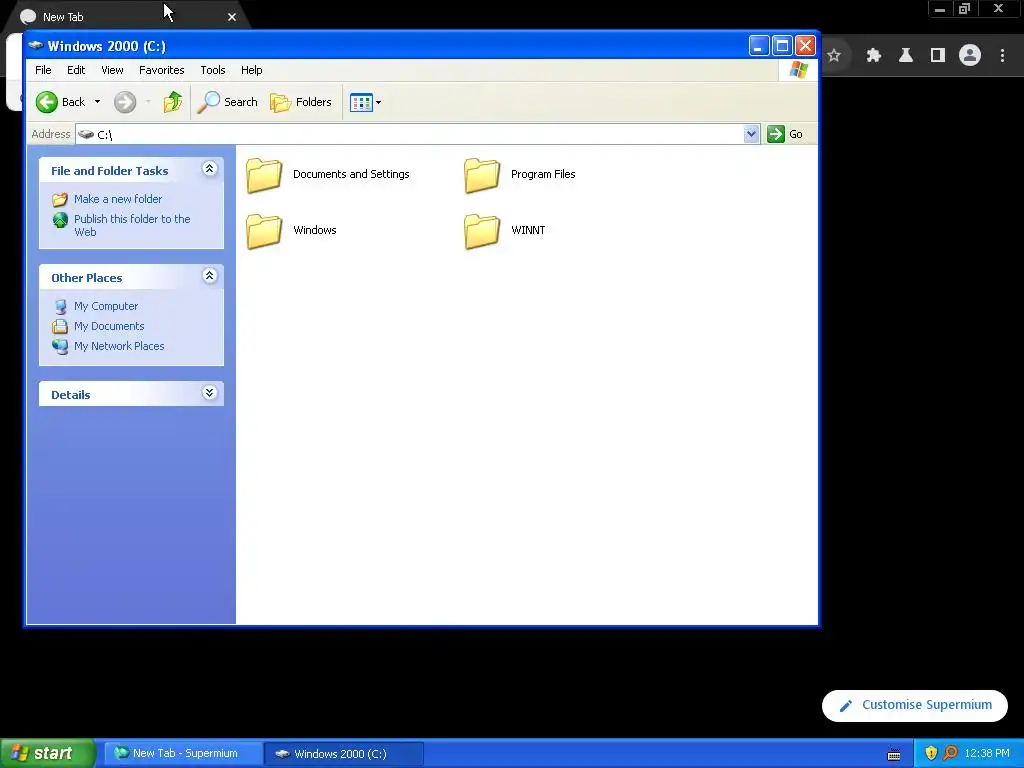Select the WINNT folder icon

(x=482, y=231)
